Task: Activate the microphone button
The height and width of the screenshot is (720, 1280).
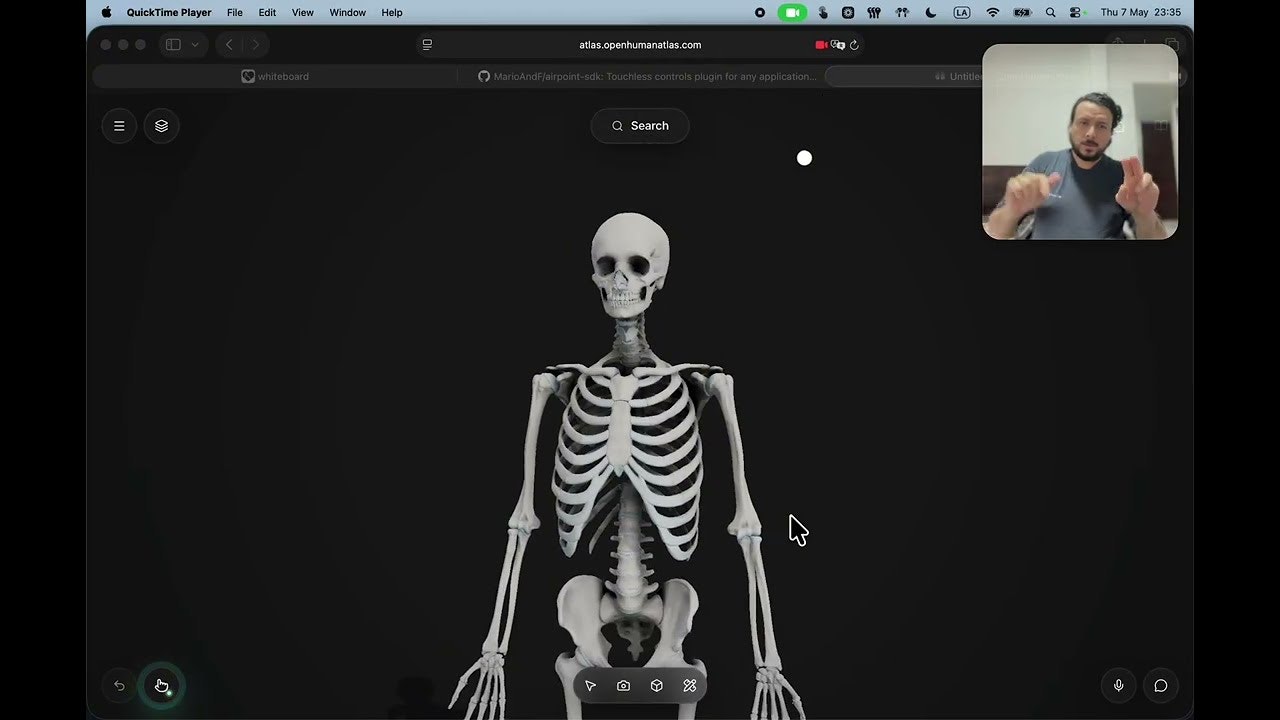Action: click(x=1118, y=686)
